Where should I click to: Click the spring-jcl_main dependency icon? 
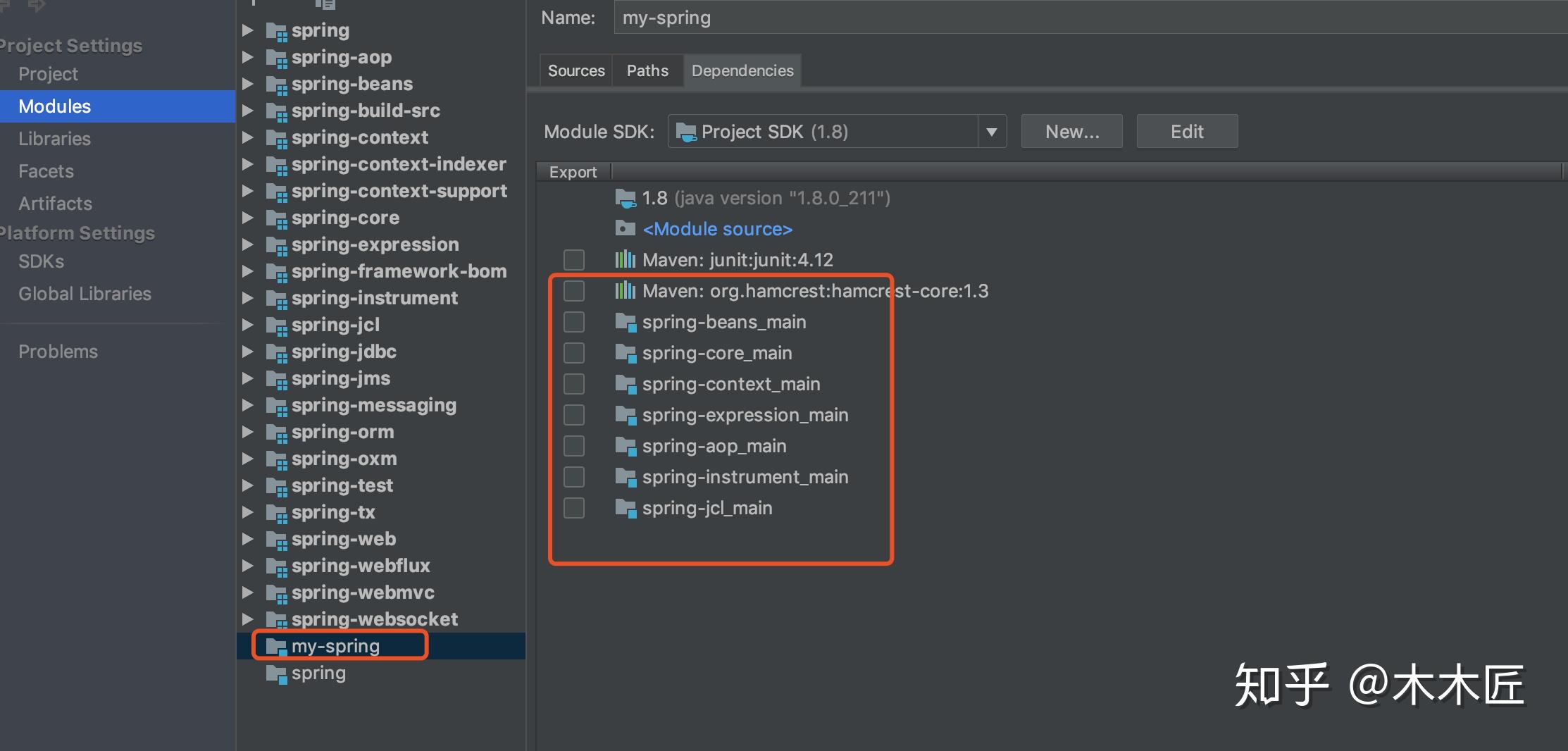626,509
